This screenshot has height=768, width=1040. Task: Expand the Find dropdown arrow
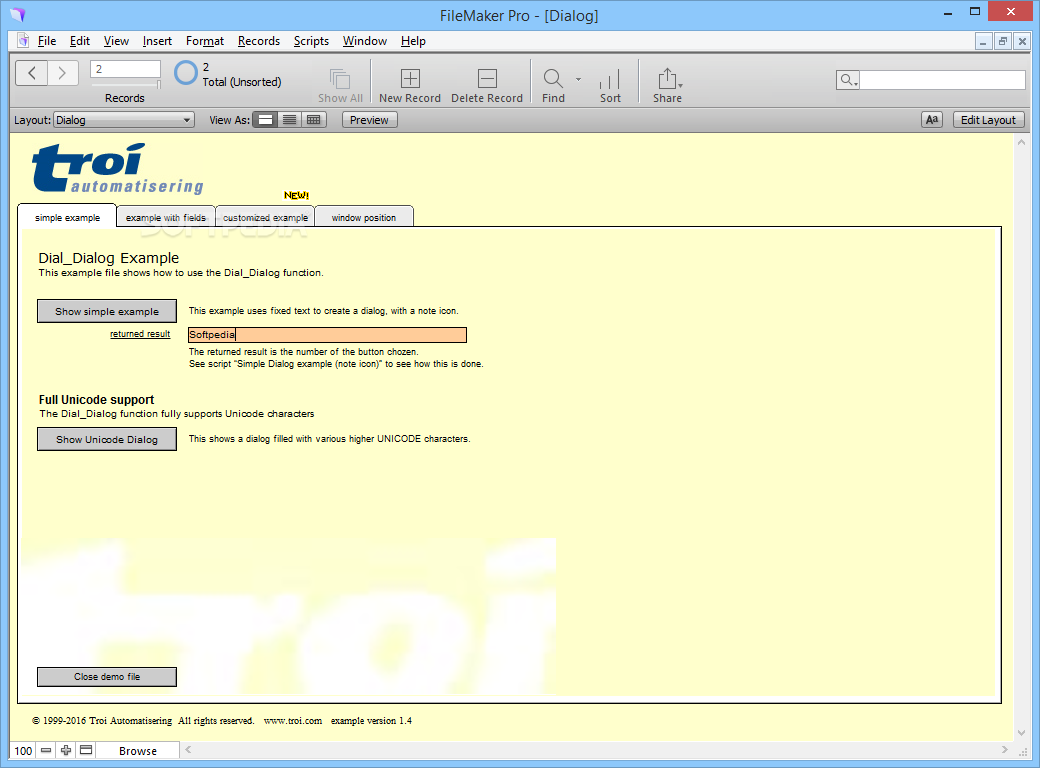[578, 79]
